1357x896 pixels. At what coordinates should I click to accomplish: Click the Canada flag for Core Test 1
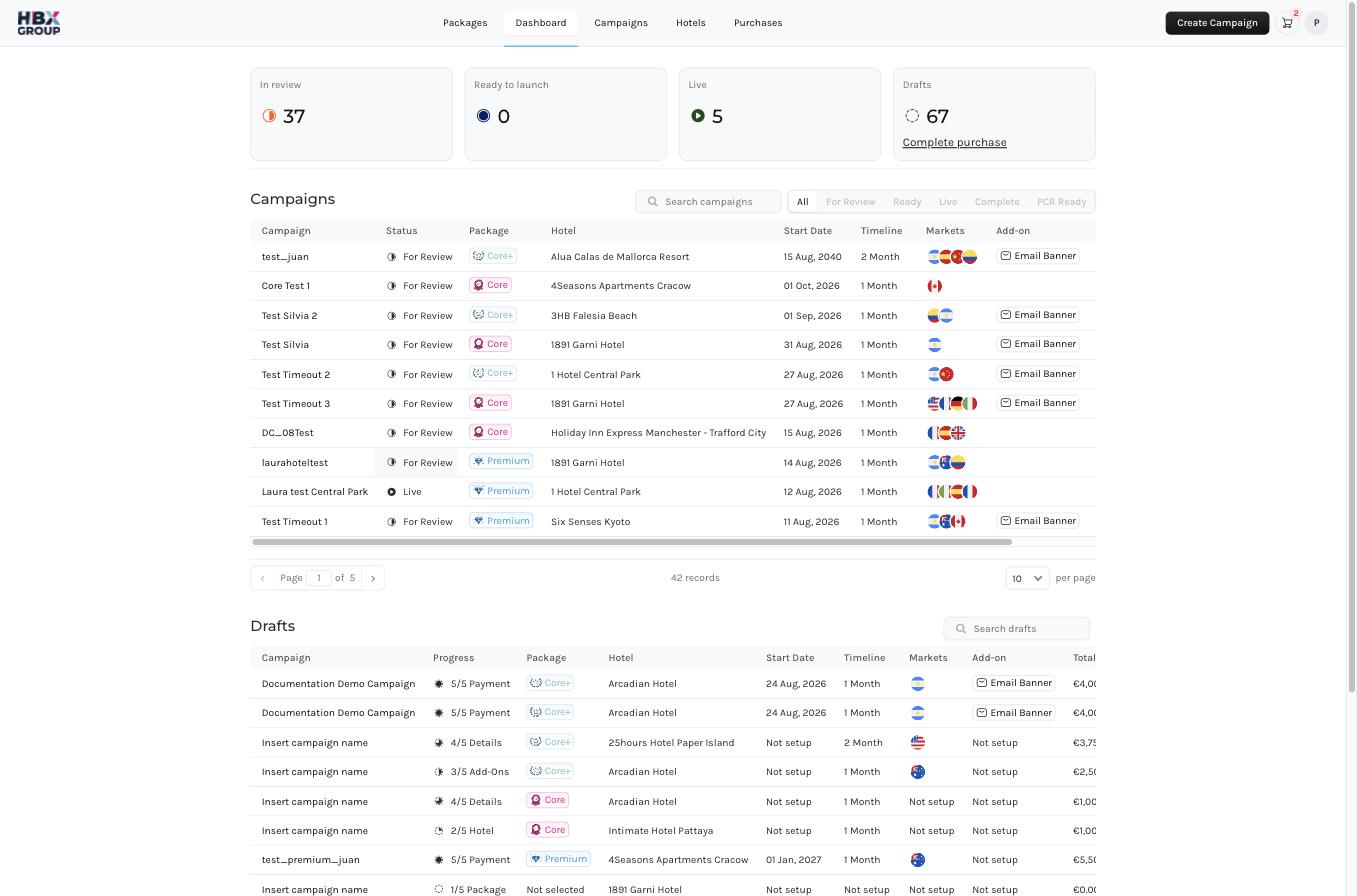coord(934,286)
